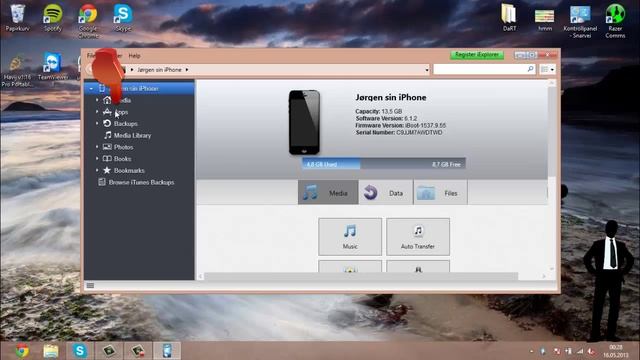Click the iPhone device image
This screenshot has width=640, height=360.
tap(304, 122)
